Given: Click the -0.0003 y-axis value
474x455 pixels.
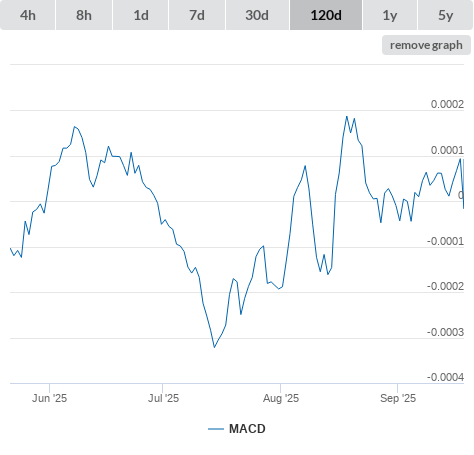Looking at the screenshot, I should [445, 332].
